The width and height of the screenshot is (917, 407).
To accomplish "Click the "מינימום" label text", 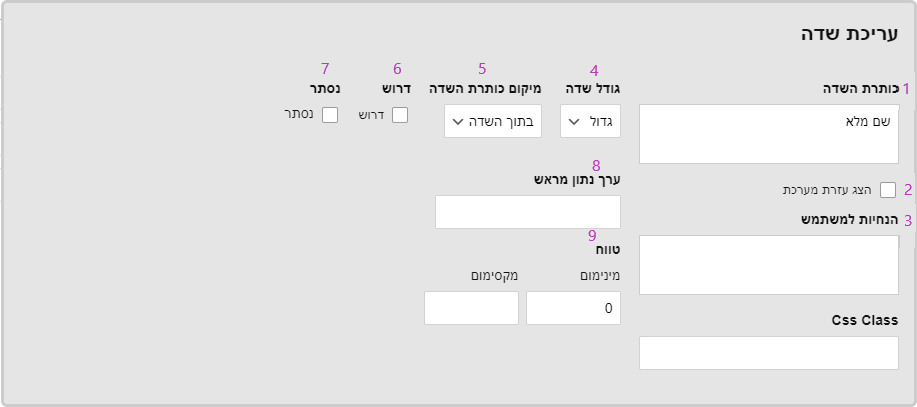I will [601, 275].
